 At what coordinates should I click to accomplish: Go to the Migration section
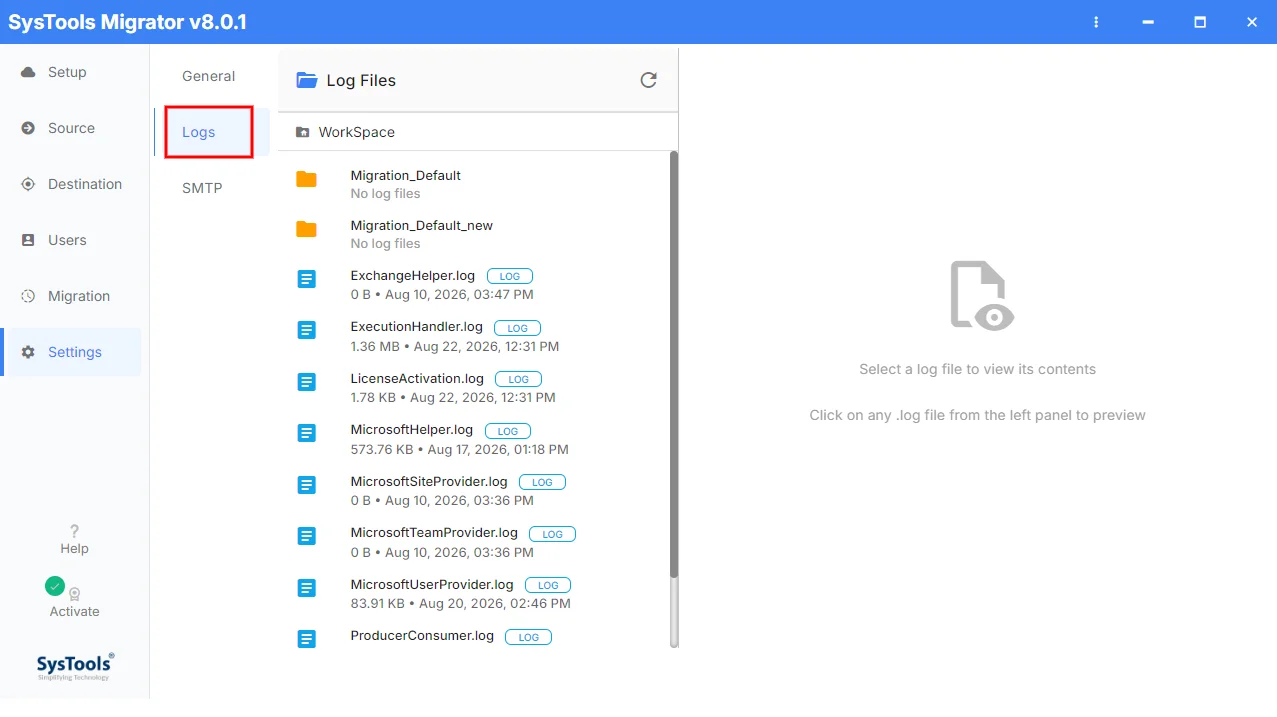point(79,296)
